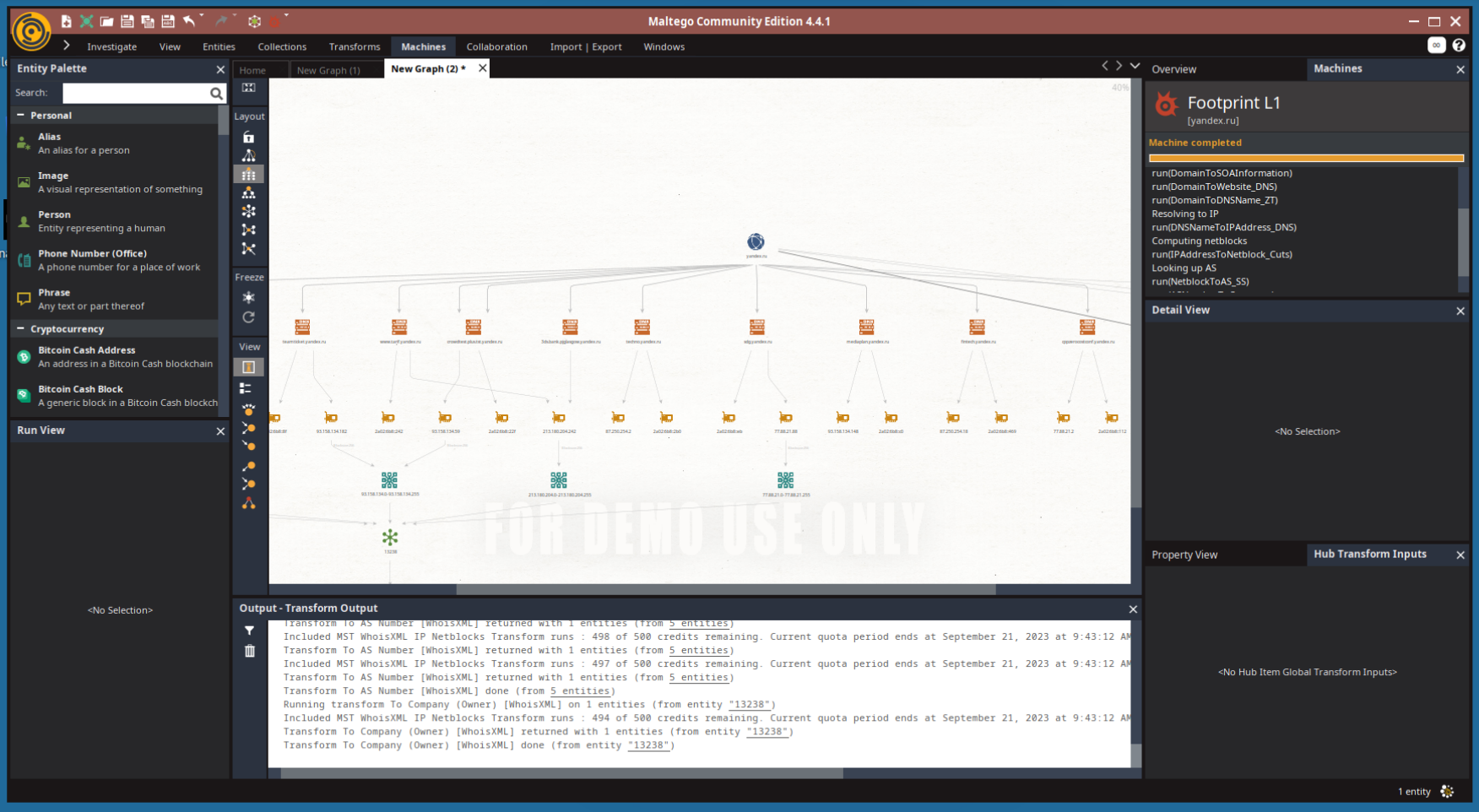Image resolution: width=1479 pixels, height=812 pixels.
Task: Switch to the New Graph (1) tab
Action: click(328, 70)
